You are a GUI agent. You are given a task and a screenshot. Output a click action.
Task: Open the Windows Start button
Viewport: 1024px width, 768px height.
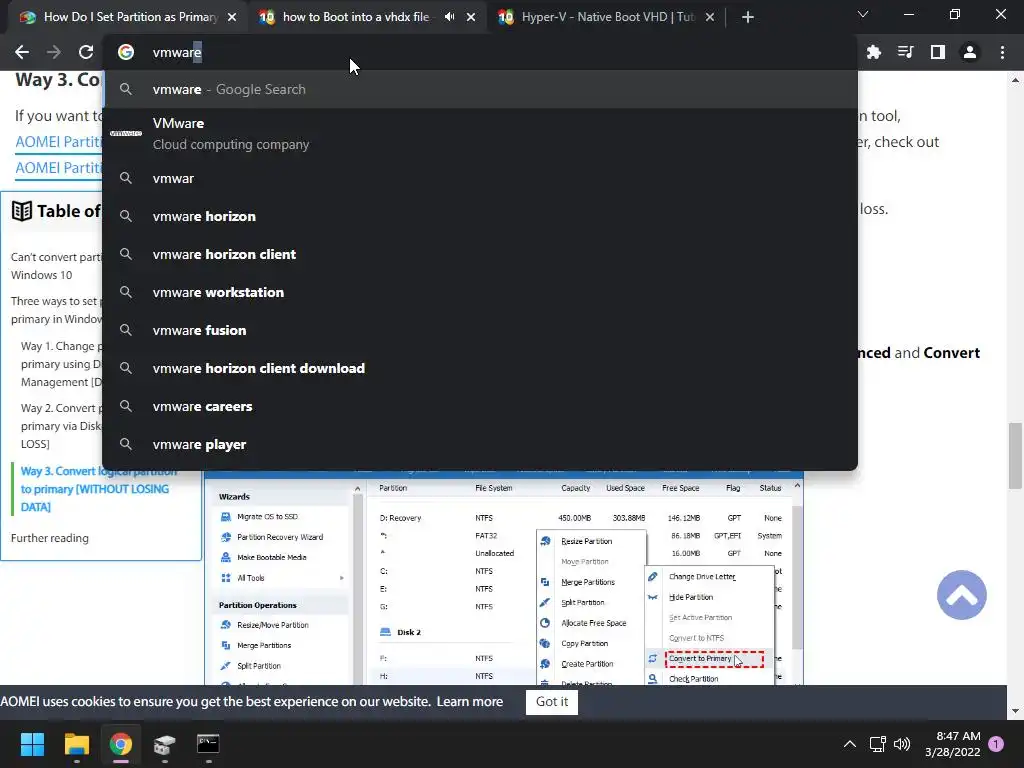(32, 744)
